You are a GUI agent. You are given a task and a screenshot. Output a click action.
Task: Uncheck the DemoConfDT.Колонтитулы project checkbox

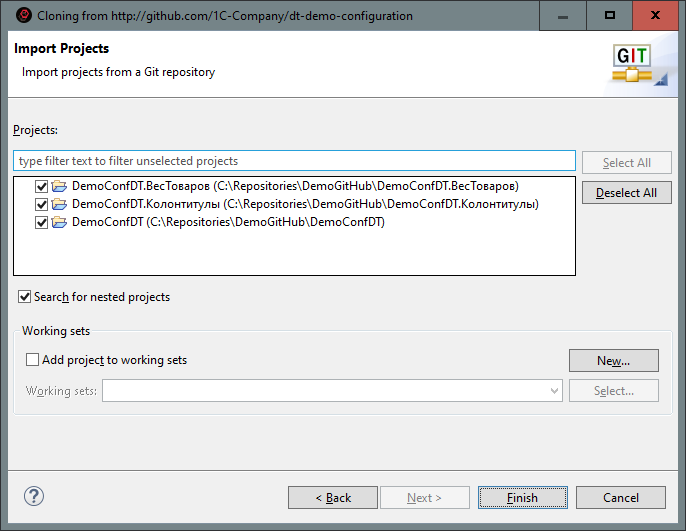pos(41,204)
